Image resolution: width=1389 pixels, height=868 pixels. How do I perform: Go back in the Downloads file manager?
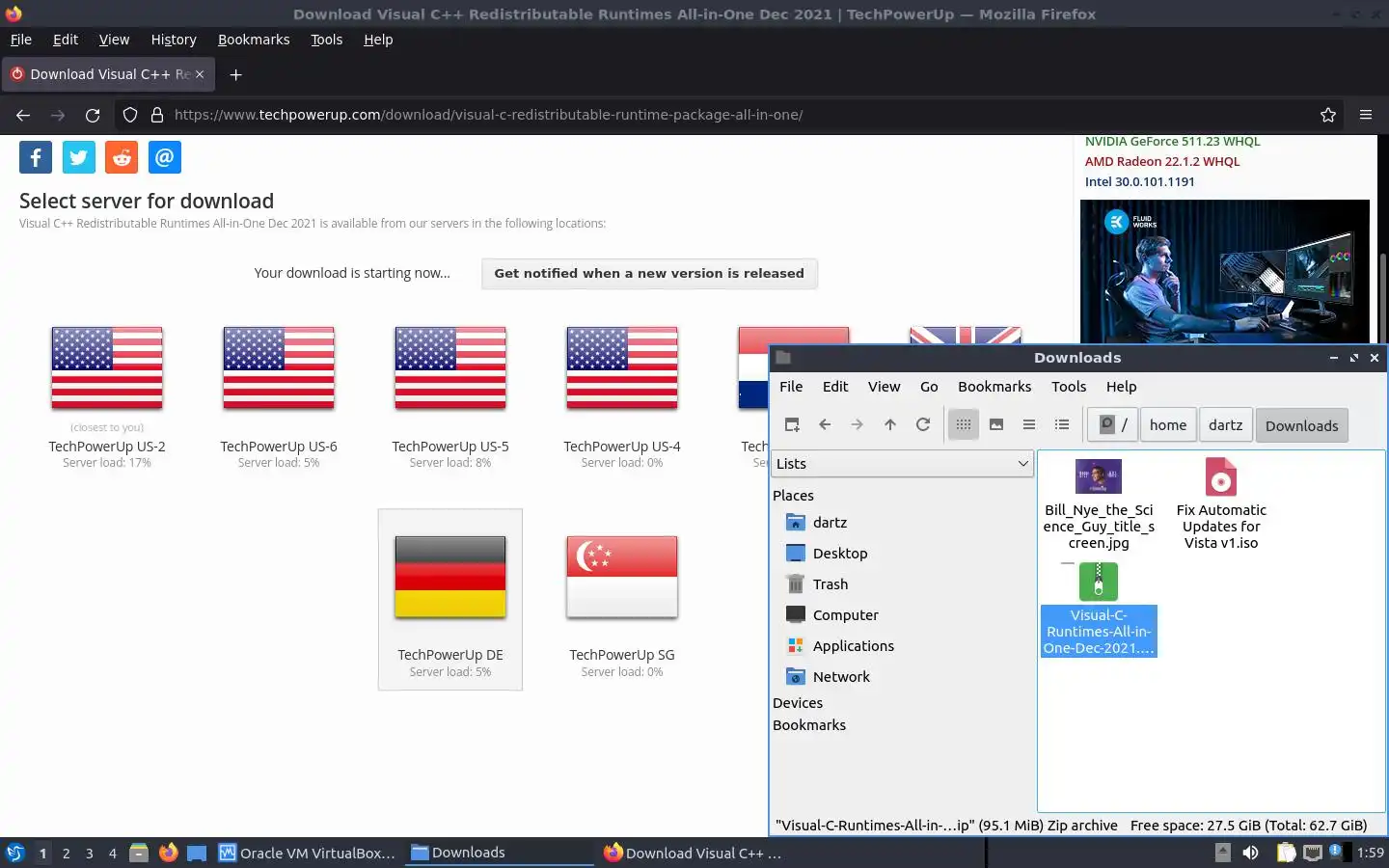point(825,424)
